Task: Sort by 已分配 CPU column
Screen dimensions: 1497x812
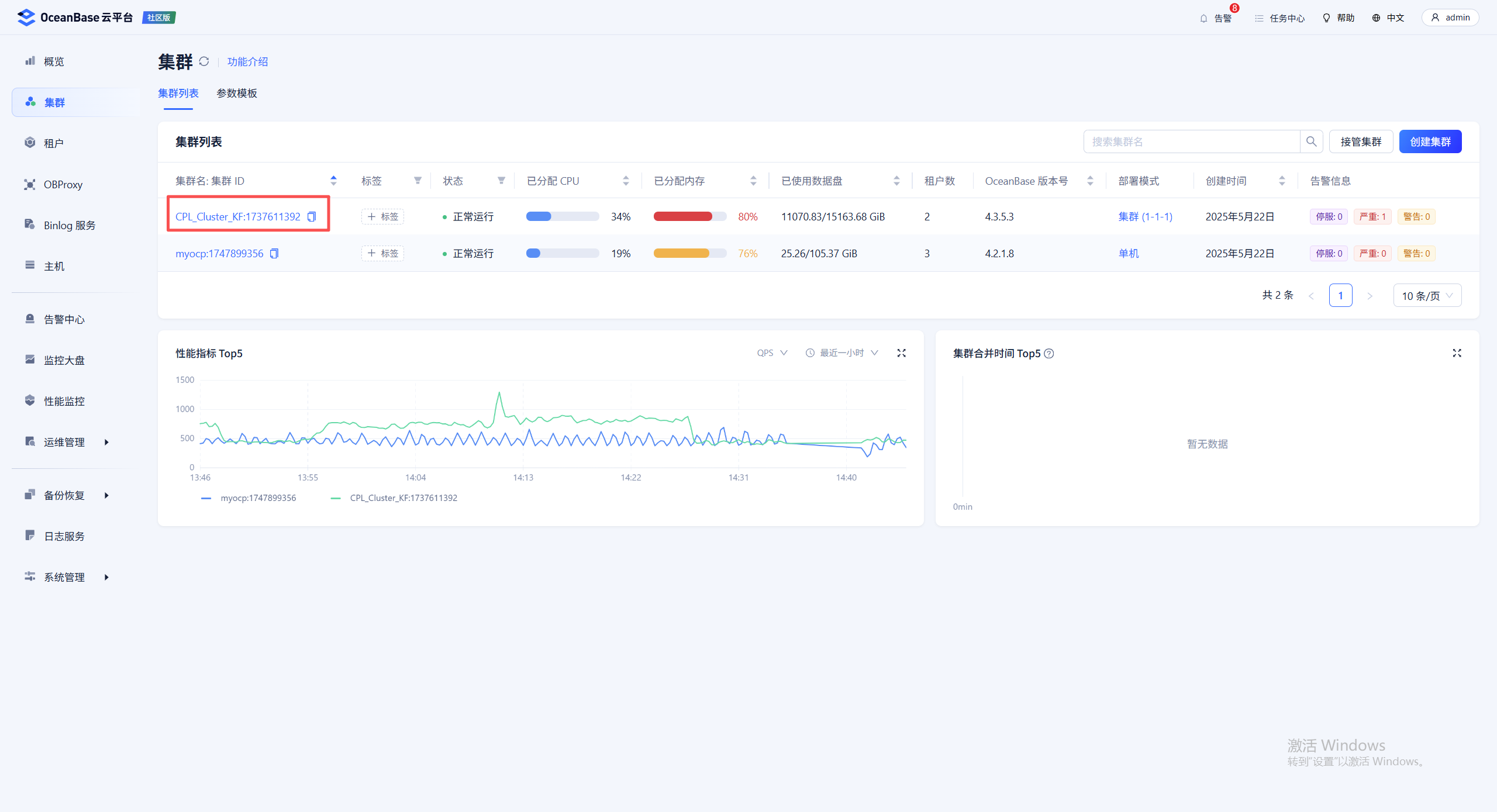Action: click(x=626, y=181)
